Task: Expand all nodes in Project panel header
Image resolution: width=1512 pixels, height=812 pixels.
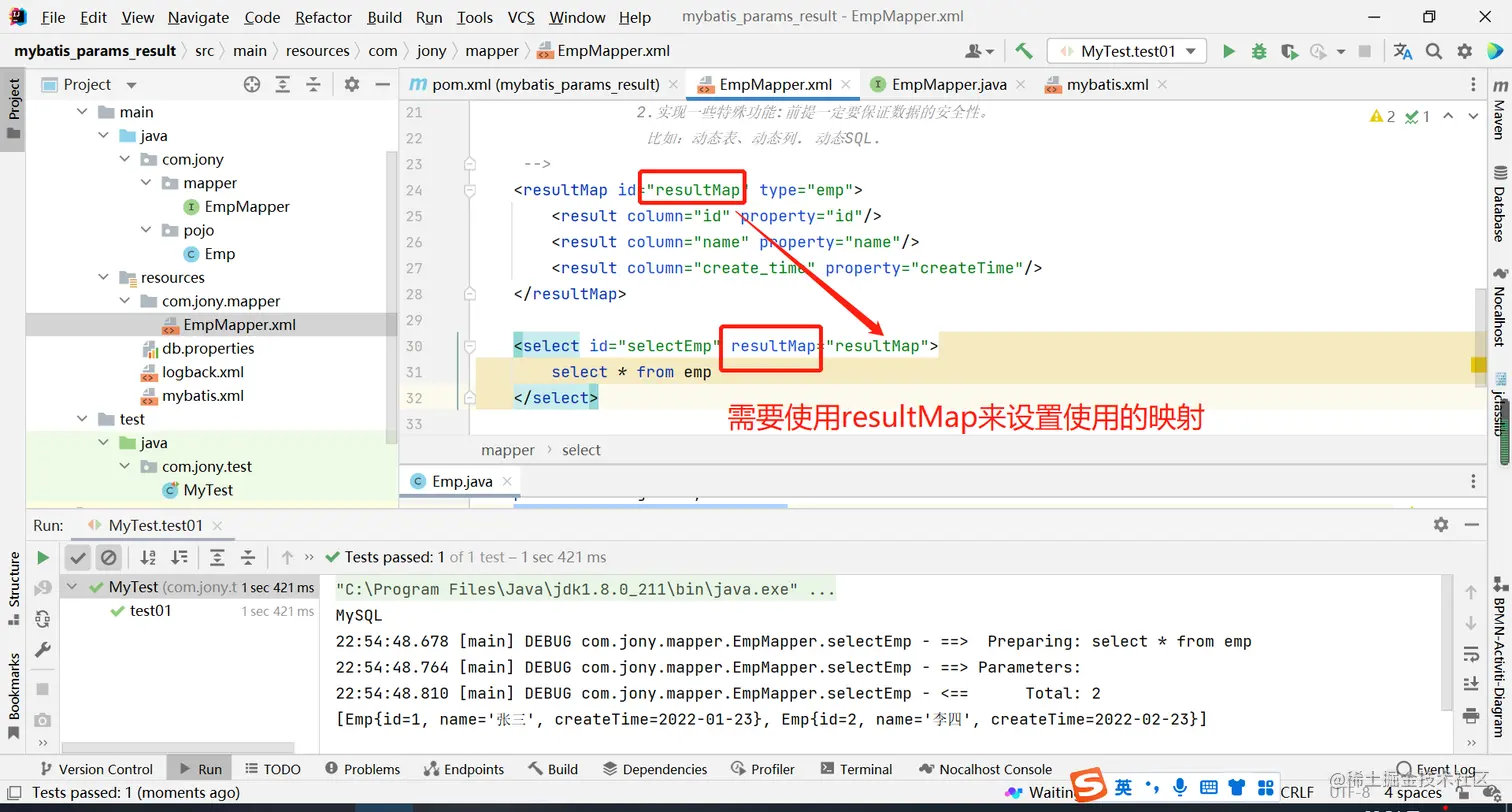Action: (x=283, y=85)
